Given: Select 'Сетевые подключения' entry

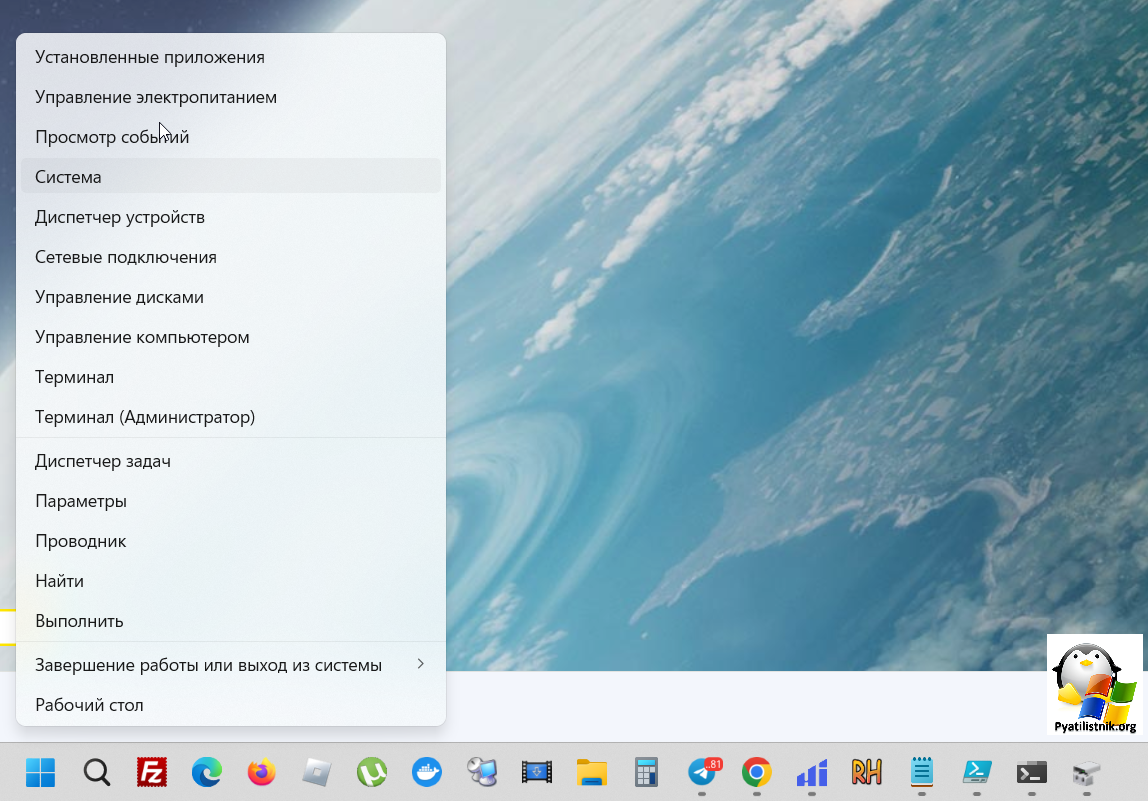Looking at the screenshot, I should click(231, 257).
